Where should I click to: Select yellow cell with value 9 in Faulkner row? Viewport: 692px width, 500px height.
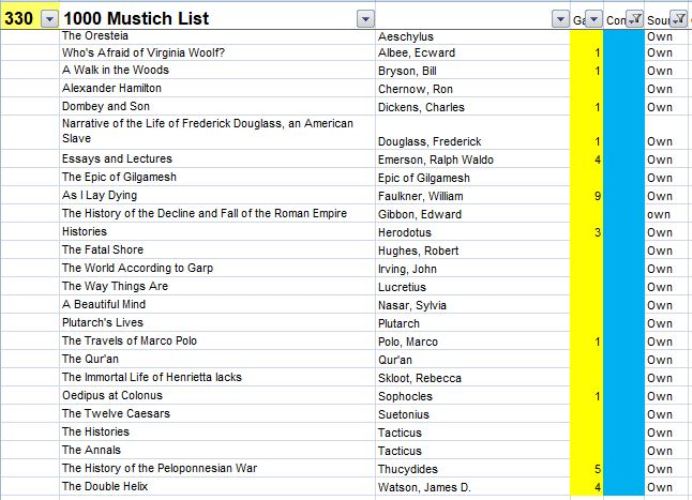coord(587,195)
